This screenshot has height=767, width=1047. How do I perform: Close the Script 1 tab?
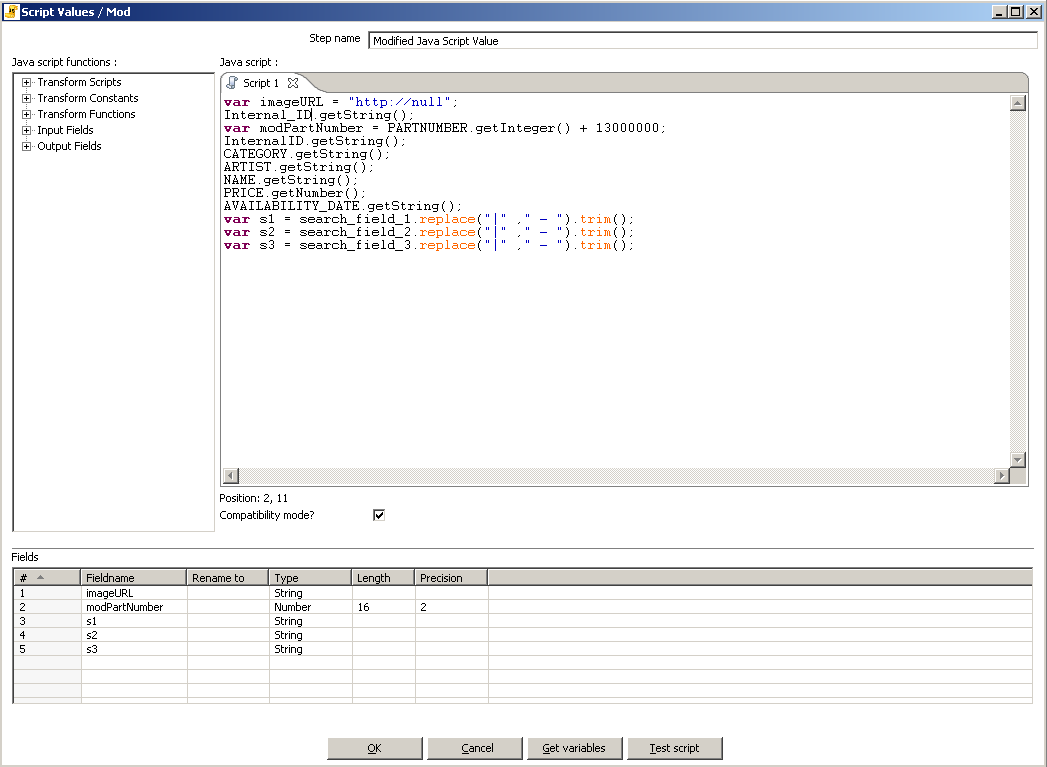[292, 83]
